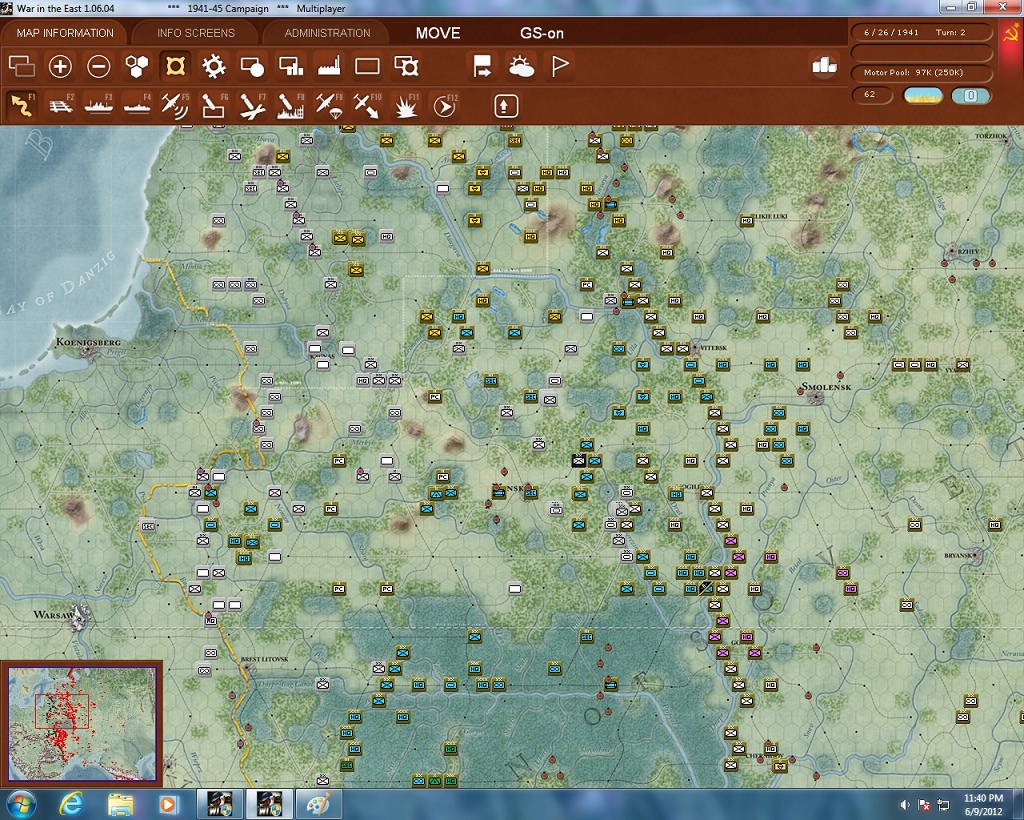This screenshot has width=1024, height=820.
Task: Open the Windows Start button
Action: (x=20, y=804)
